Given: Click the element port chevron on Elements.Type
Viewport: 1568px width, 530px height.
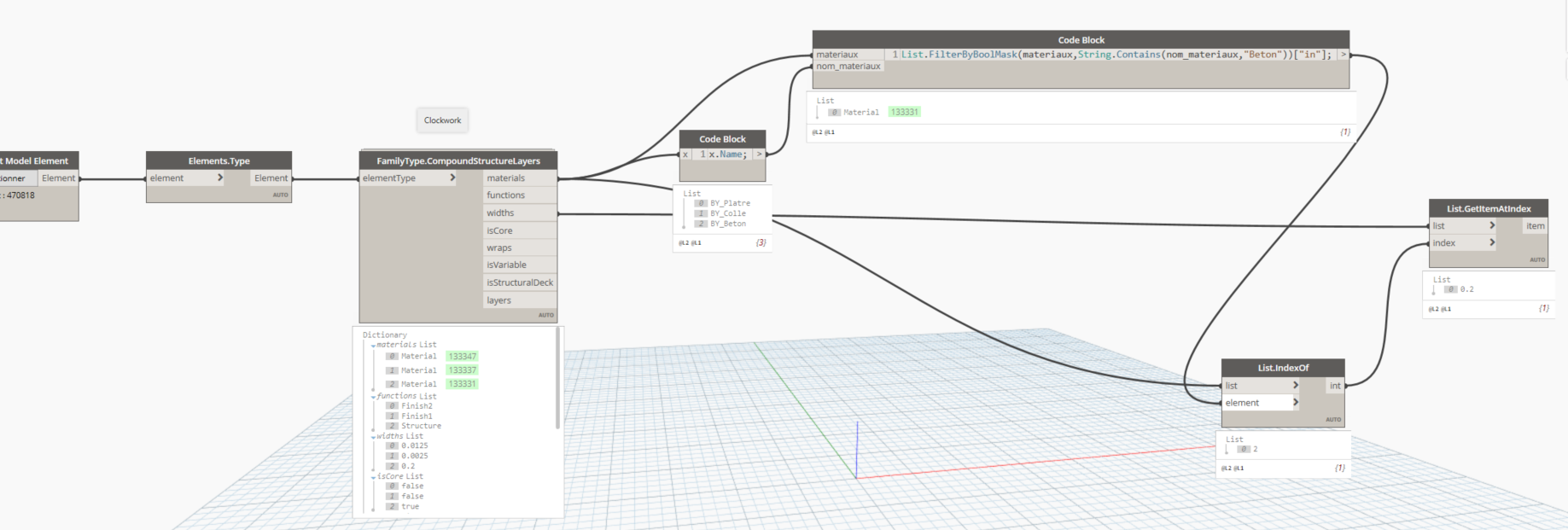Looking at the screenshot, I should 220,178.
